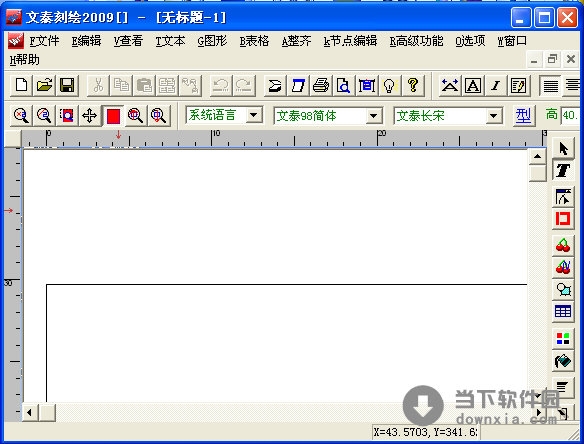
Task: Open the k节点编辑 menu
Action: click(x=350, y=41)
